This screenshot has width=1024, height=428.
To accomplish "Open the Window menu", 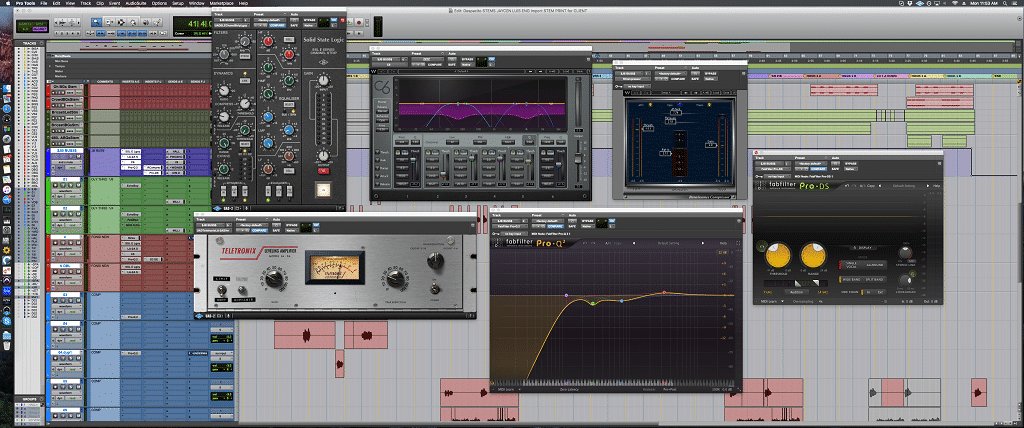I will (197, 3).
